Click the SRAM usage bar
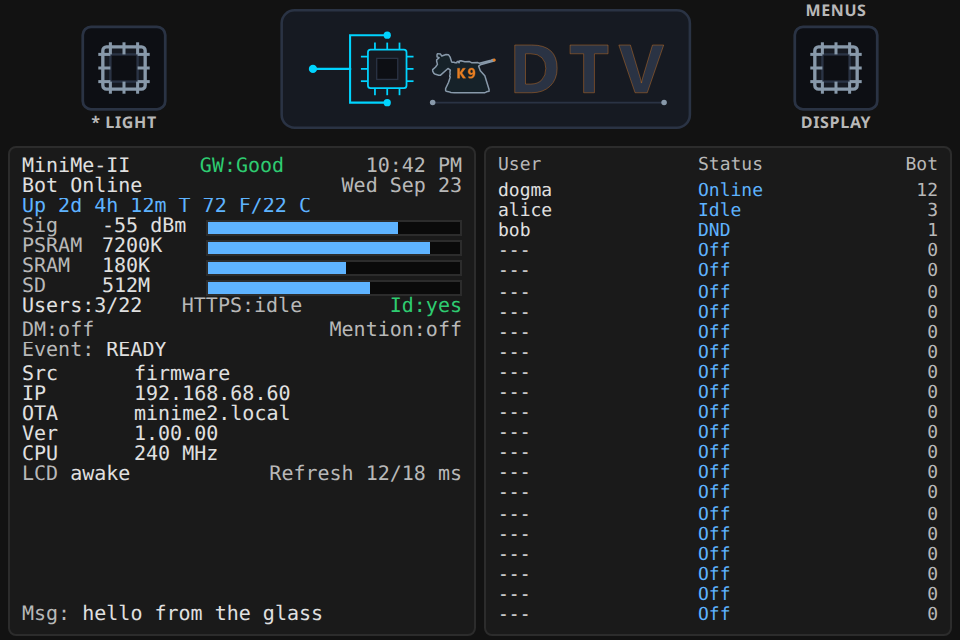 point(334,268)
